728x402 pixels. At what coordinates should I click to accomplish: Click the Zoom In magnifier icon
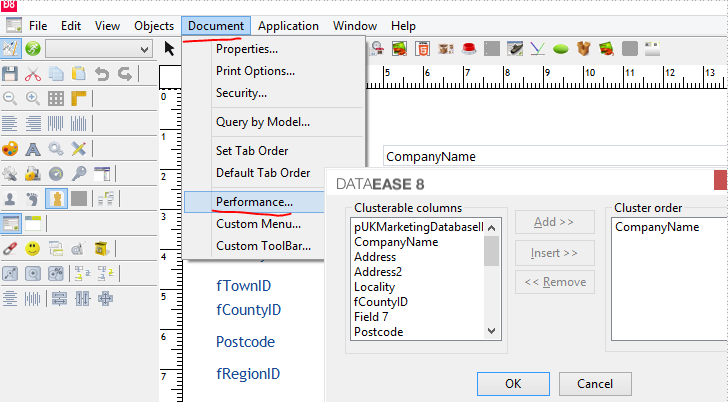[33, 98]
